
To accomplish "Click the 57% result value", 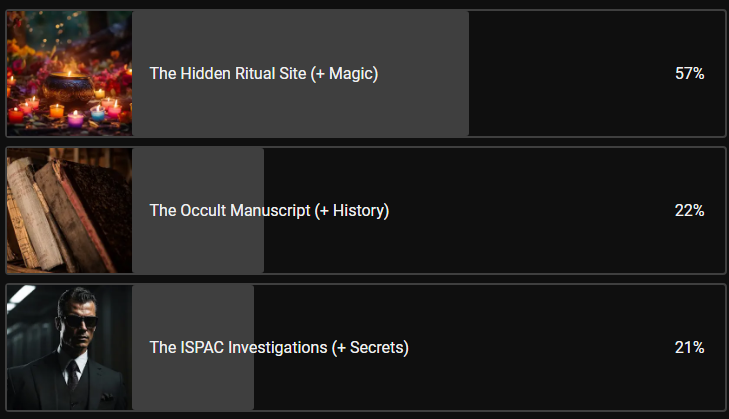I will (689, 73).
